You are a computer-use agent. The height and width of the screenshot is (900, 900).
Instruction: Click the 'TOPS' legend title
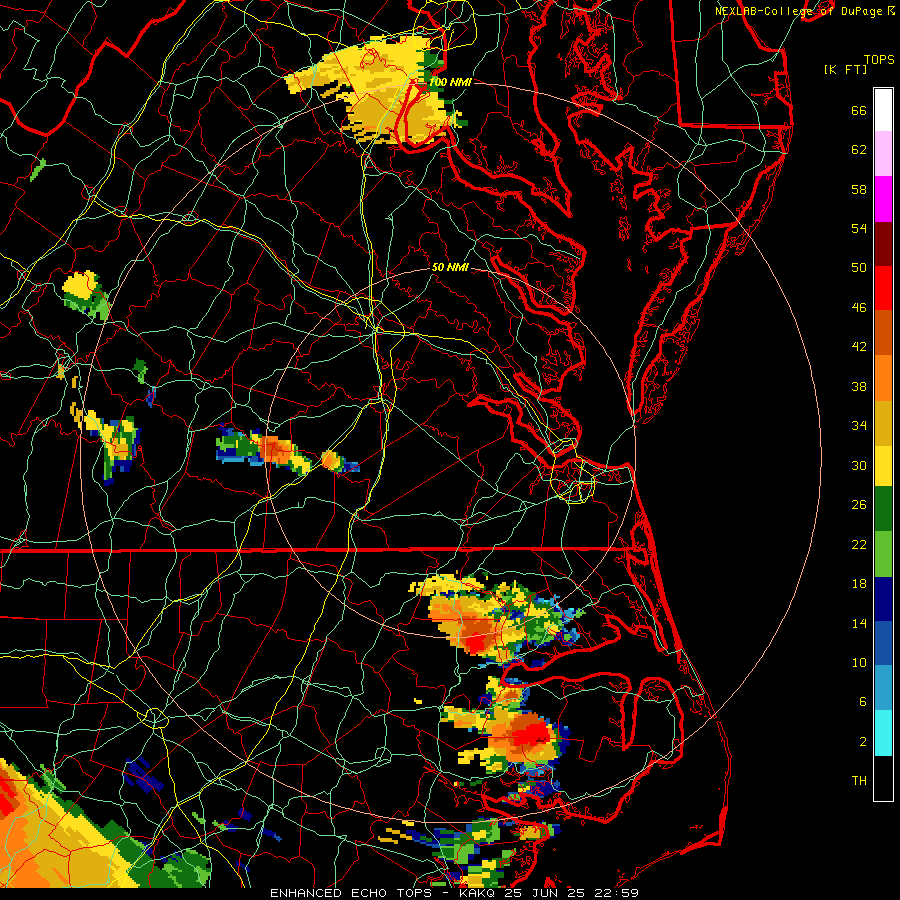click(x=879, y=60)
